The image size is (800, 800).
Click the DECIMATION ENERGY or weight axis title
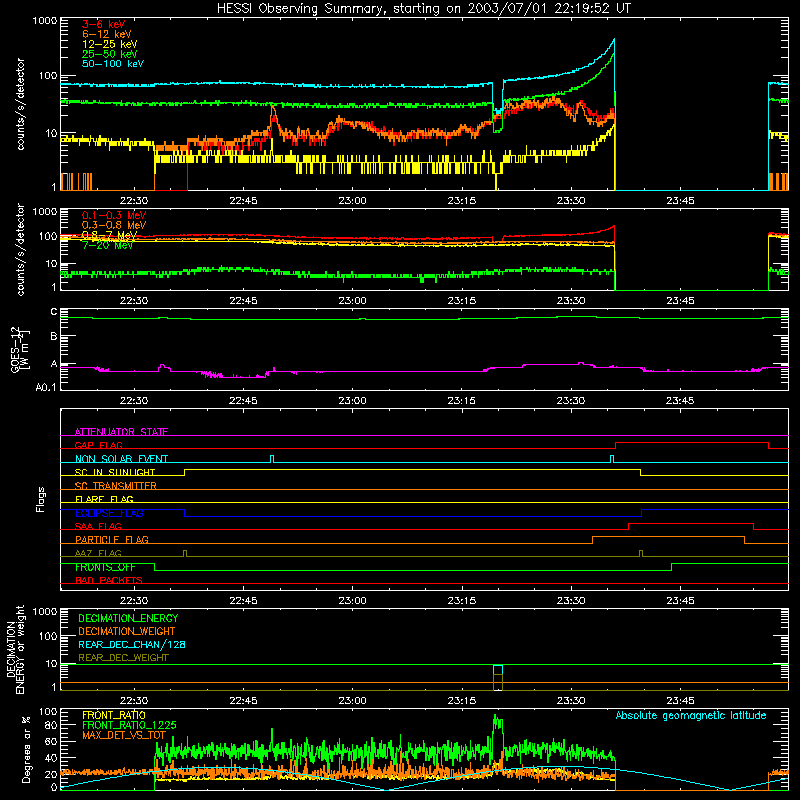(15, 649)
